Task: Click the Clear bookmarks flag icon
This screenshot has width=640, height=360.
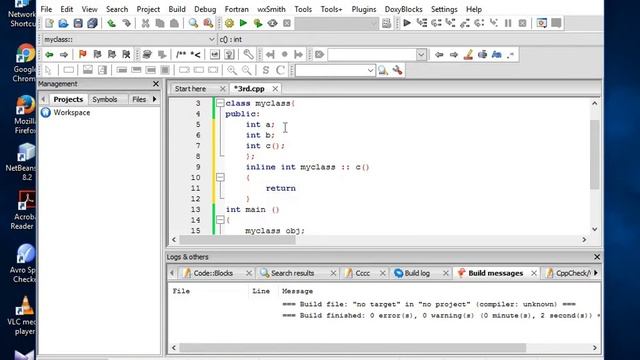Action: (x=126, y=54)
